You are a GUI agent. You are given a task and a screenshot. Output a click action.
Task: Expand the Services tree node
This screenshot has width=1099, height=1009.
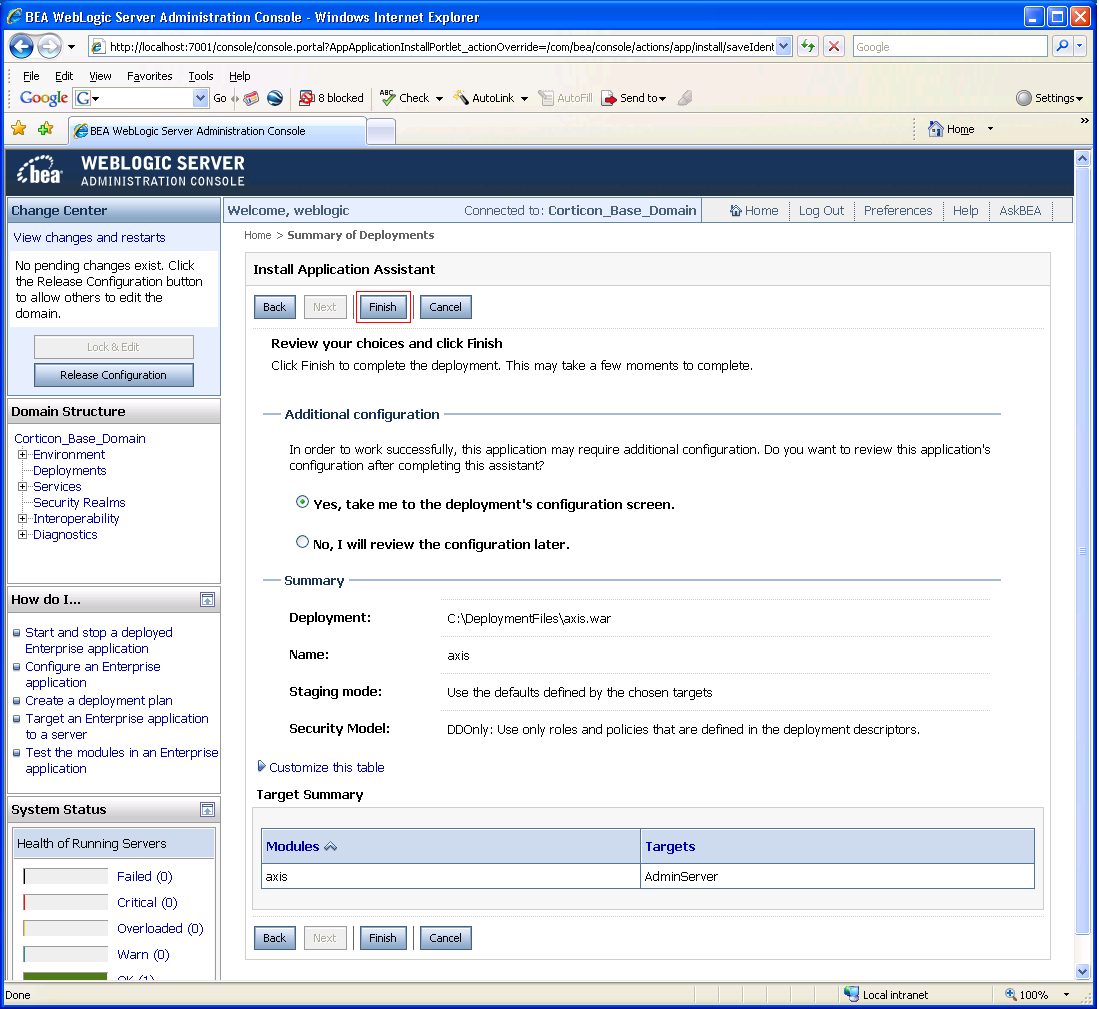click(x=21, y=486)
